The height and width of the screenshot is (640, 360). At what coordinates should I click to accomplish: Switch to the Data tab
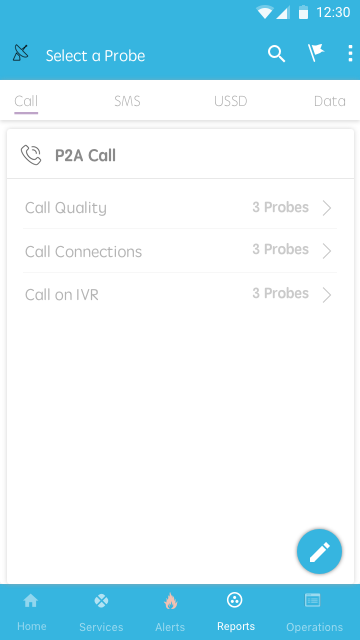330,101
